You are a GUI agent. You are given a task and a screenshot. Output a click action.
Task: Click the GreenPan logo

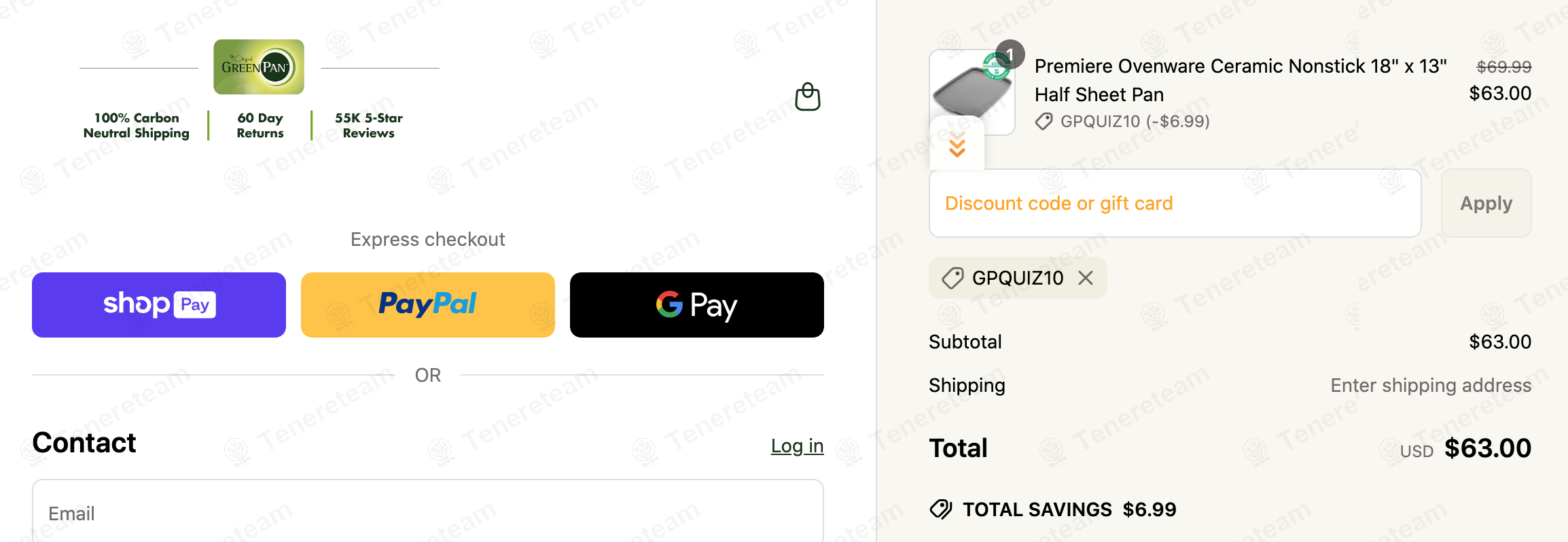pyautogui.click(x=259, y=67)
